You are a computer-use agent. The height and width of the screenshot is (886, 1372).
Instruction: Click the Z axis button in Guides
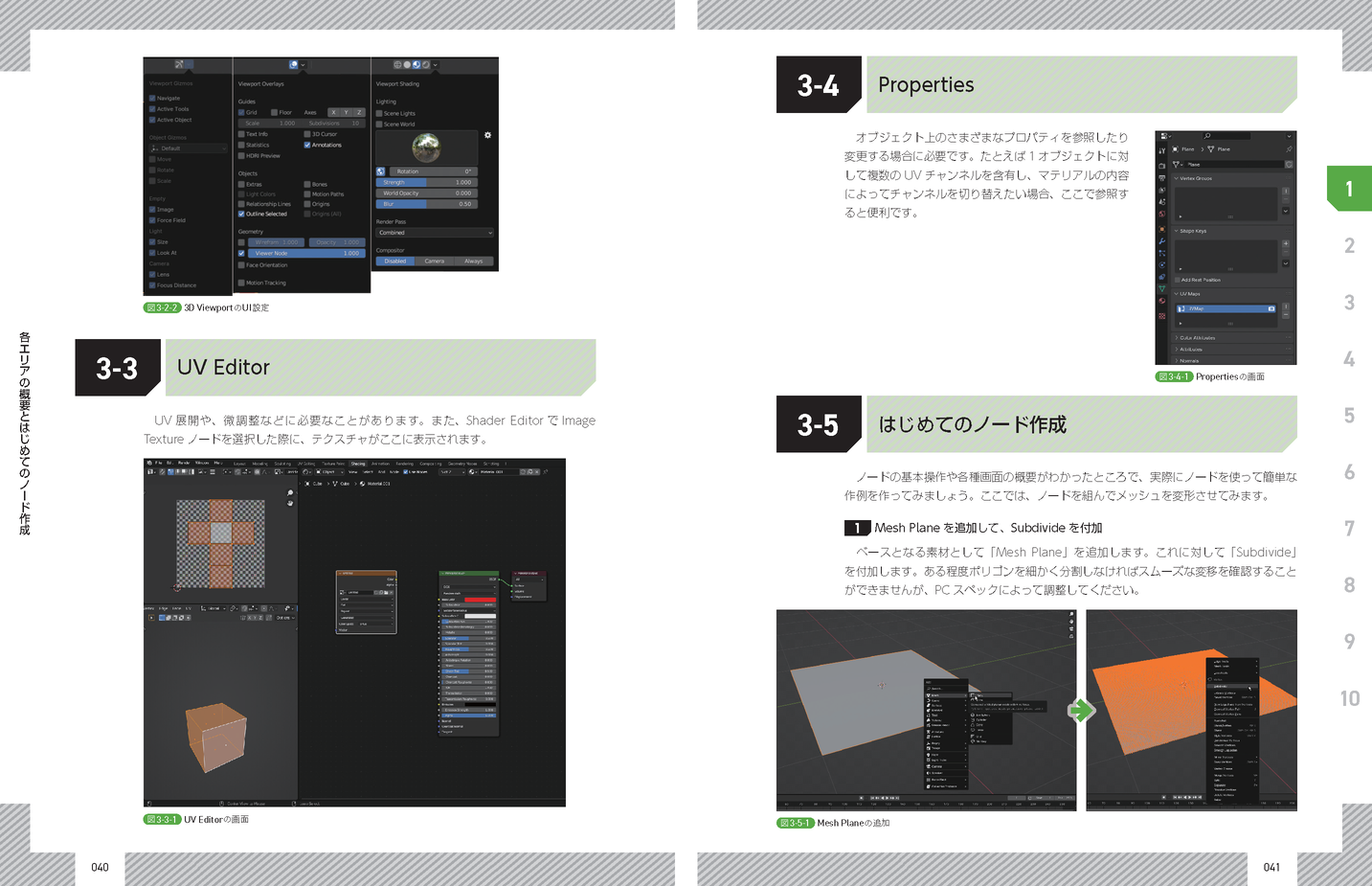[359, 113]
